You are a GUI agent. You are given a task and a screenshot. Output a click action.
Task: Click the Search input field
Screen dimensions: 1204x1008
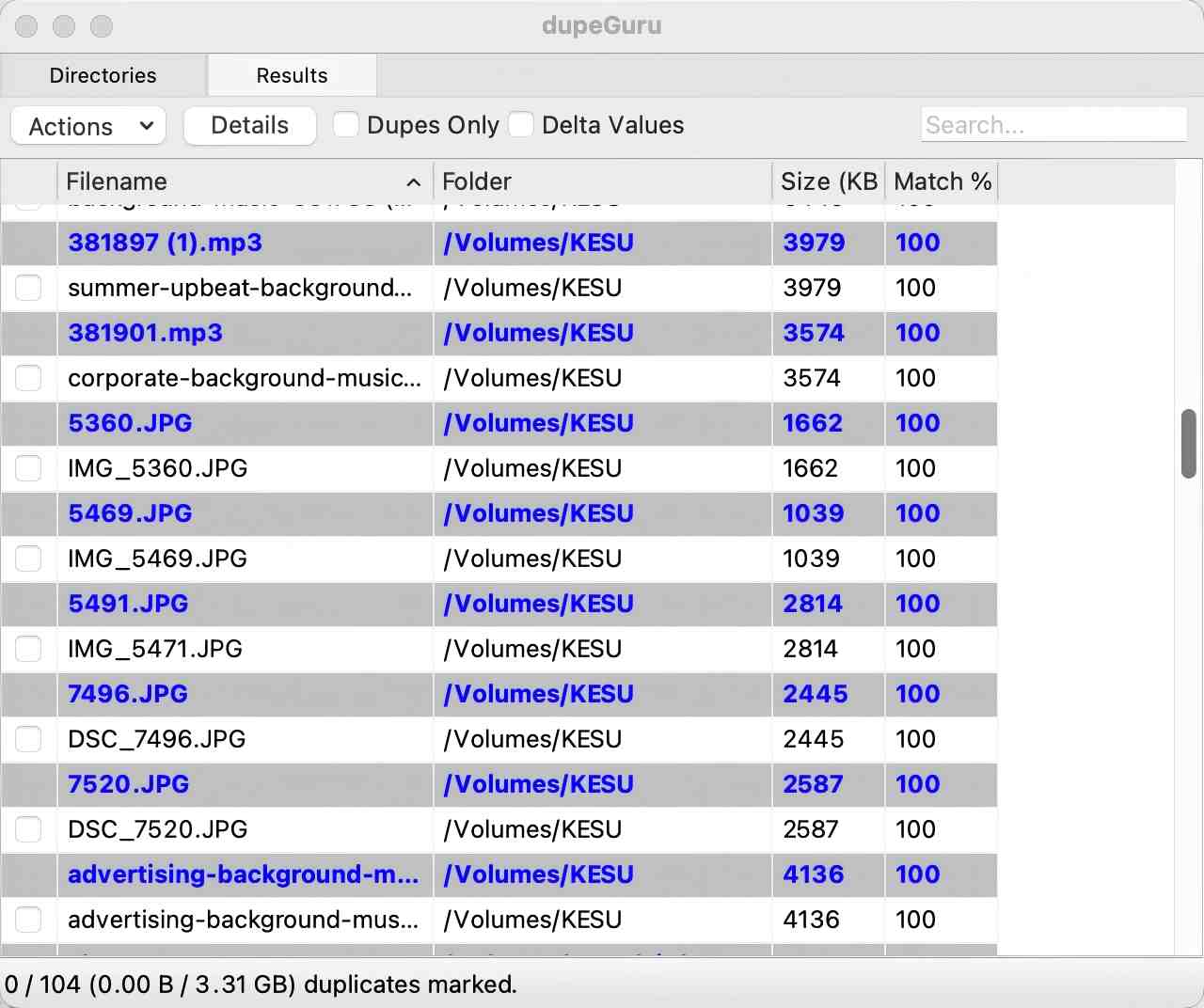[1053, 125]
